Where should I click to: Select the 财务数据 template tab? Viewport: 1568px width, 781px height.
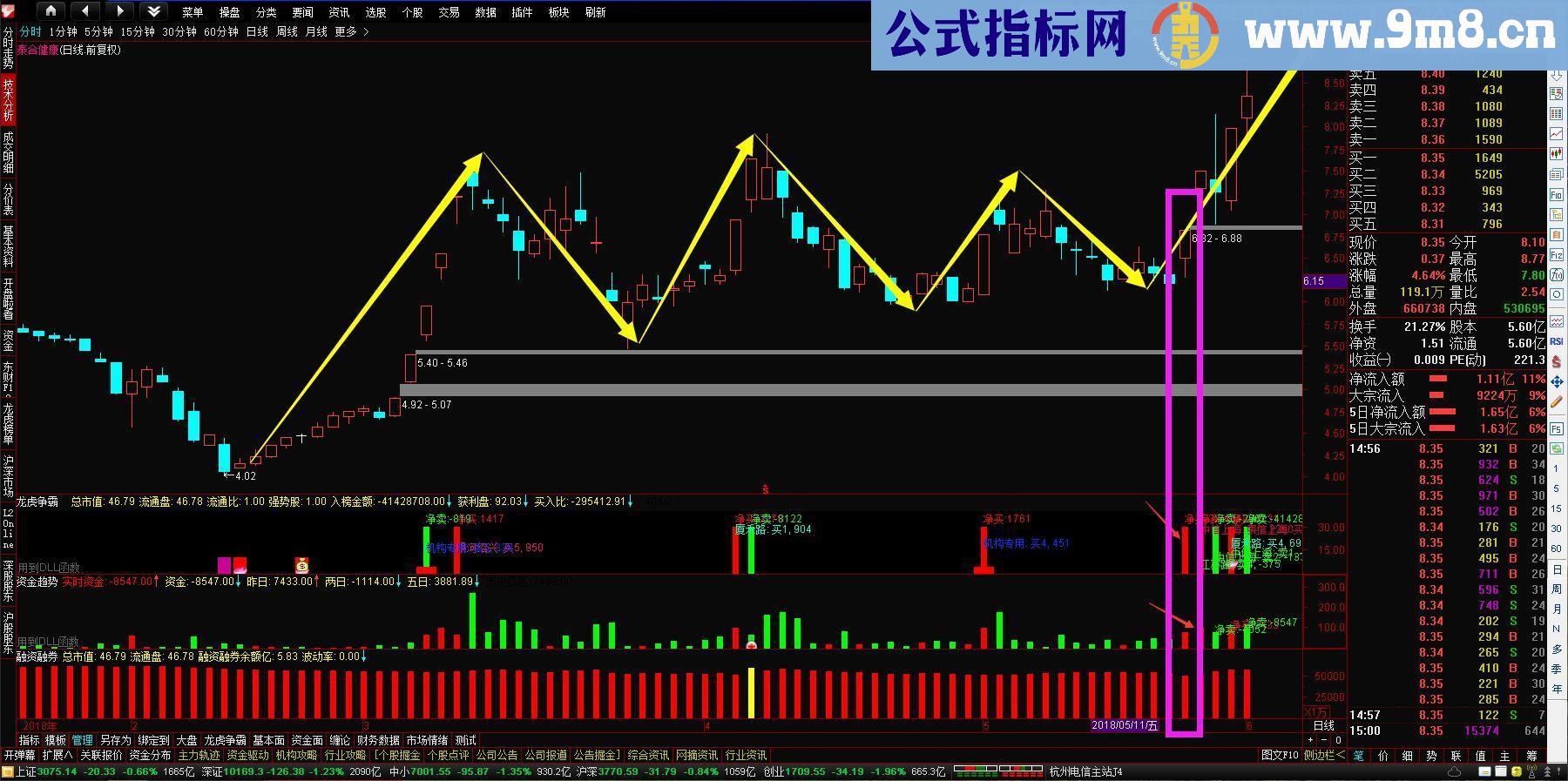click(378, 740)
